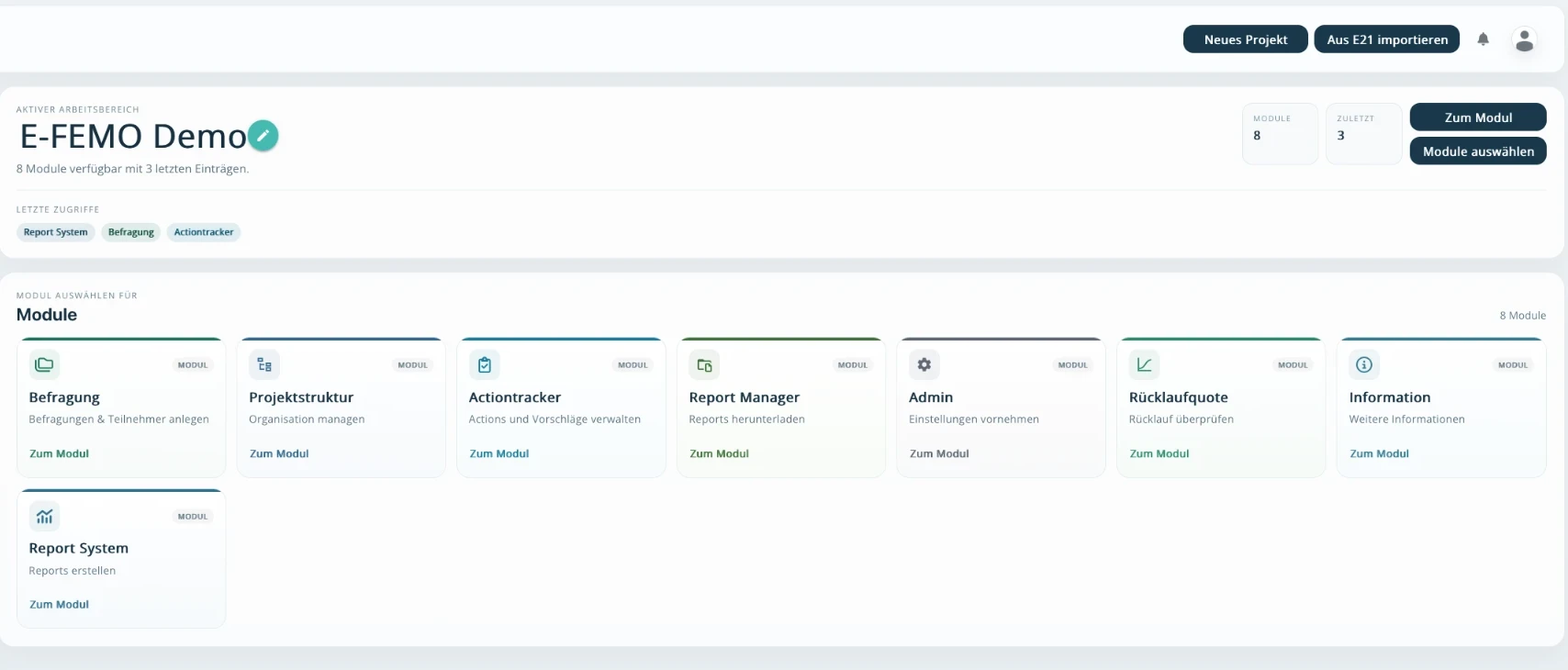Click the Projektstruktur hierarchy icon

[264, 364]
